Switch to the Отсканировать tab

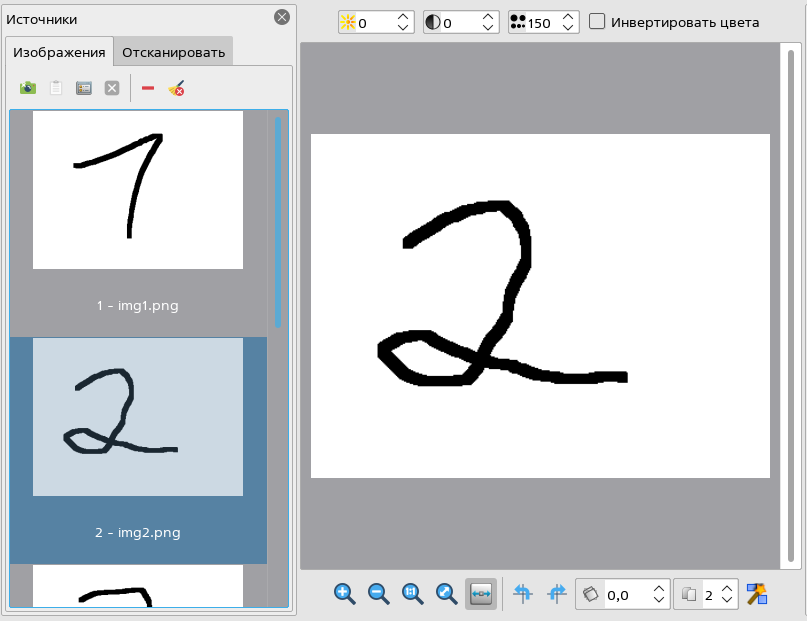[174, 52]
